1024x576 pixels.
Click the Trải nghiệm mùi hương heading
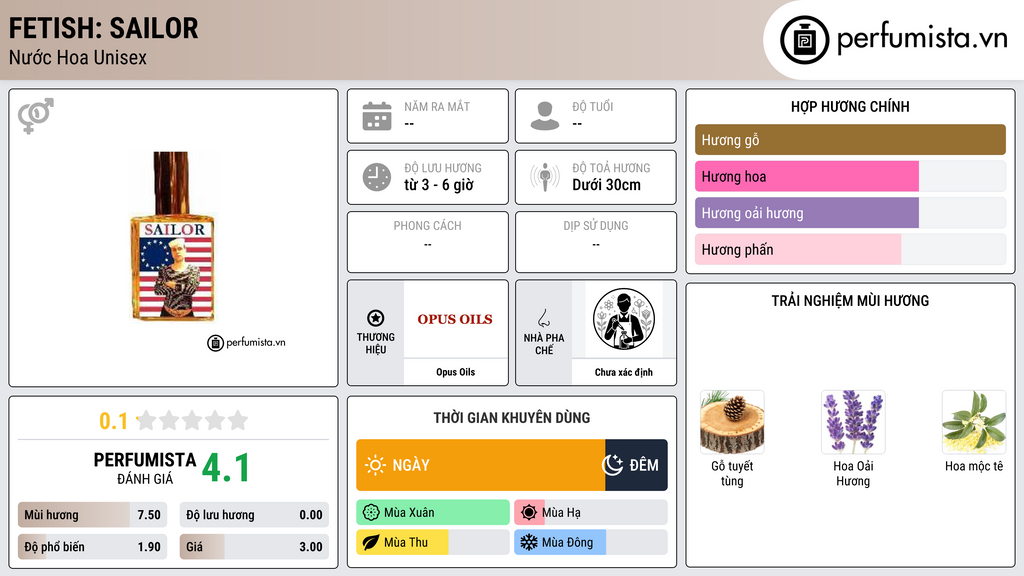coord(850,301)
